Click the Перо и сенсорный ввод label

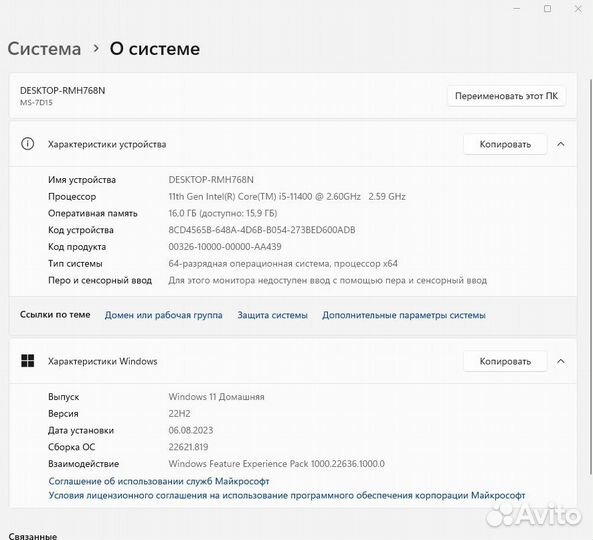click(x=100, y=280)
